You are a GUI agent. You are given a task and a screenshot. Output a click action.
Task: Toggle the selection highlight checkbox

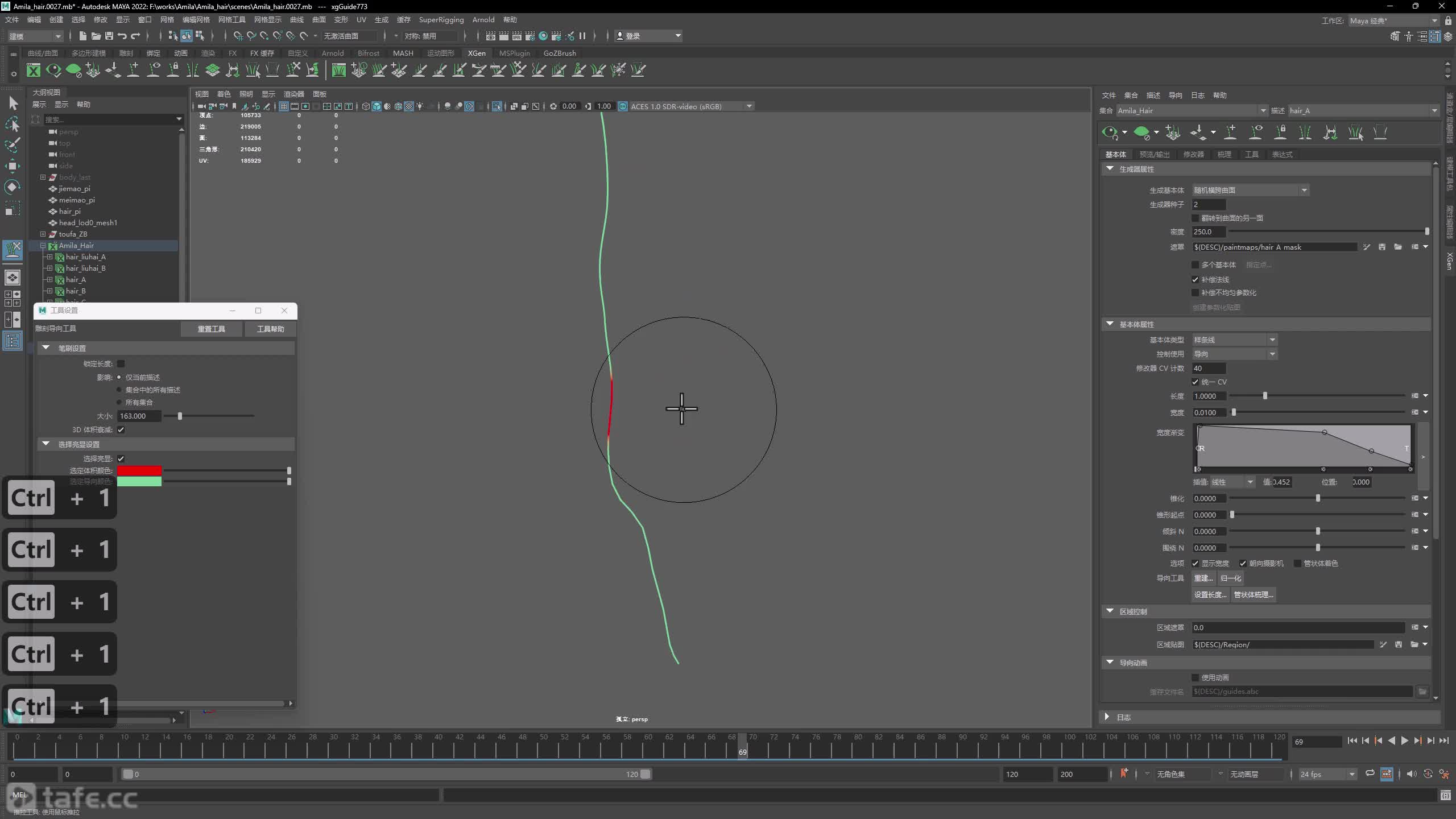[121, 458]
